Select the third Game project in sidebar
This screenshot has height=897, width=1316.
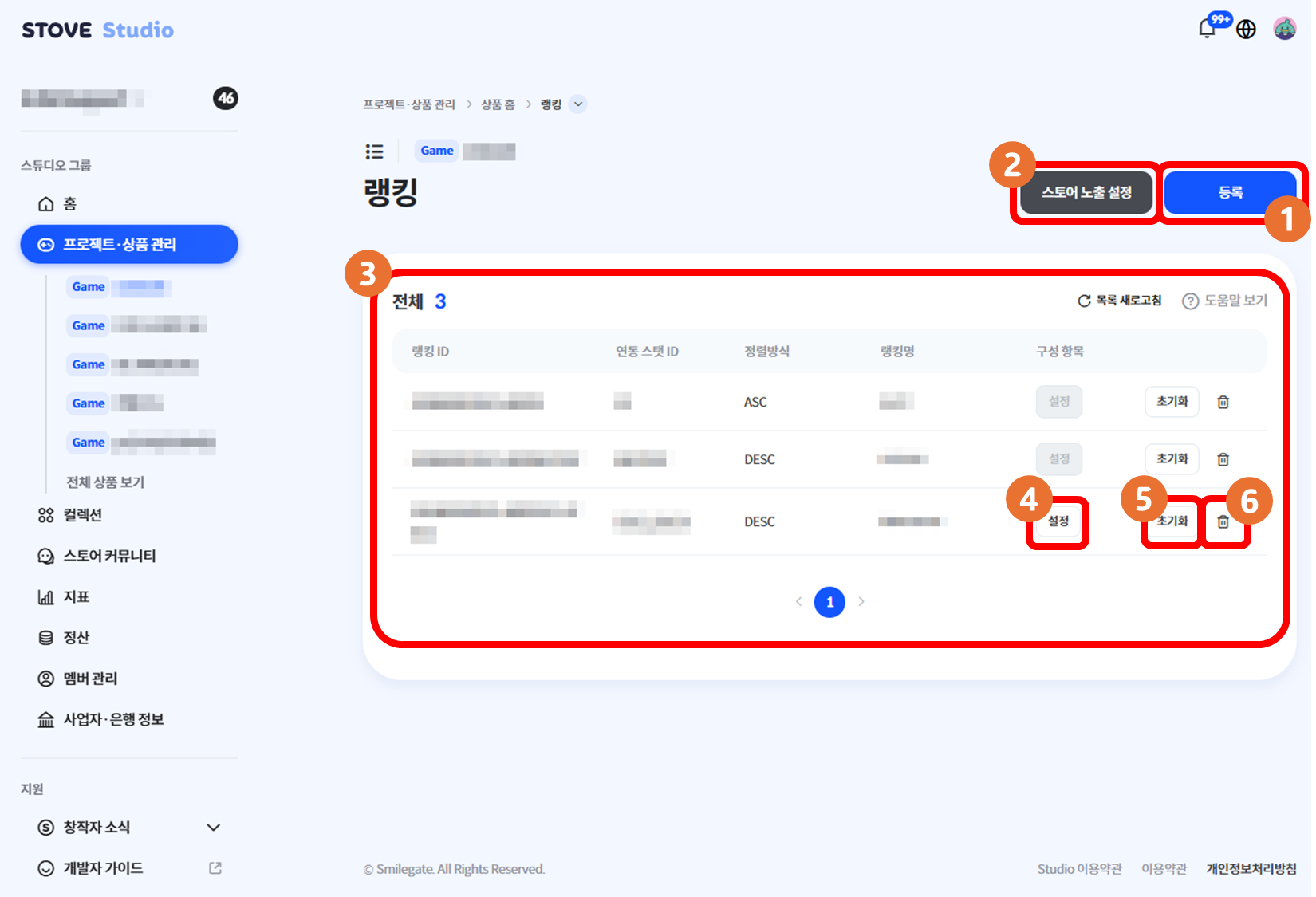[132, 364]
